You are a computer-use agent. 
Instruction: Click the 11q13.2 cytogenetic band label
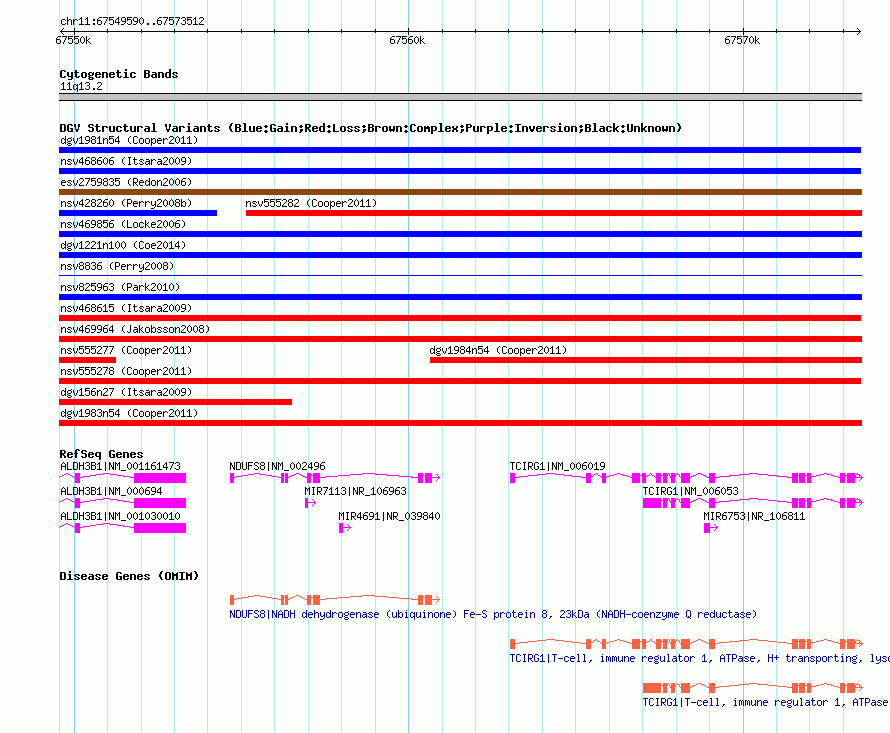(81, 86)
